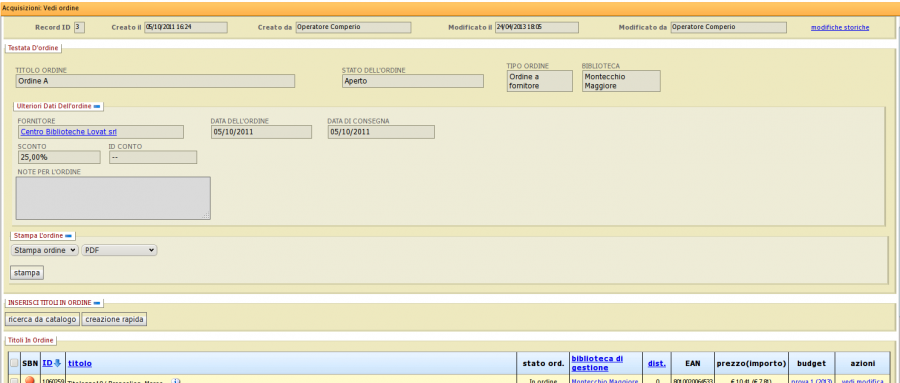Viewport: 900px width, 383px height.
Task: Click the EAN column header
Action: [x=692, y=363]
